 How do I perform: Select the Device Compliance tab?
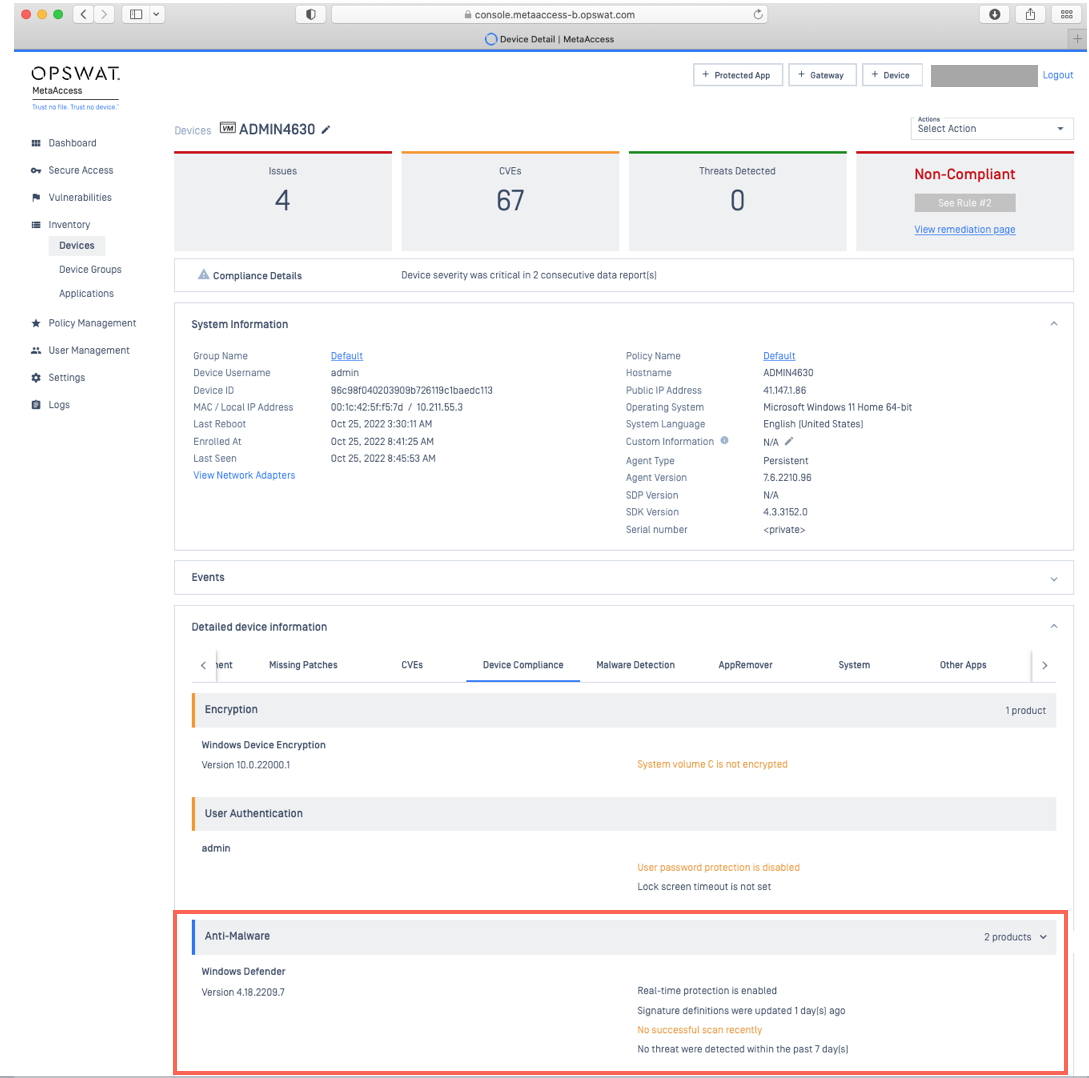pos(523,665)
